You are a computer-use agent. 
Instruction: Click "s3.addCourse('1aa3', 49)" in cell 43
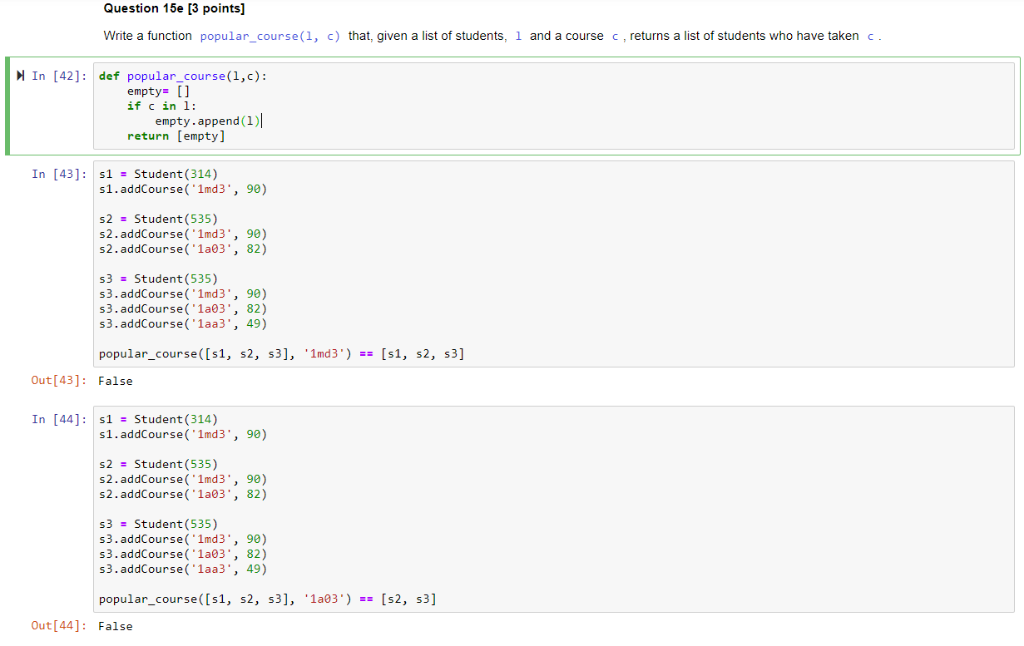(x=183, y=323)
